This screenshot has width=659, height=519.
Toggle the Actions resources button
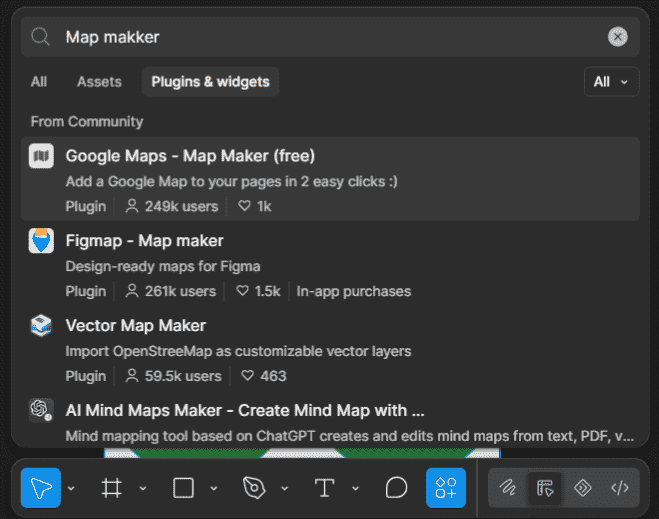tap(446, 488)
